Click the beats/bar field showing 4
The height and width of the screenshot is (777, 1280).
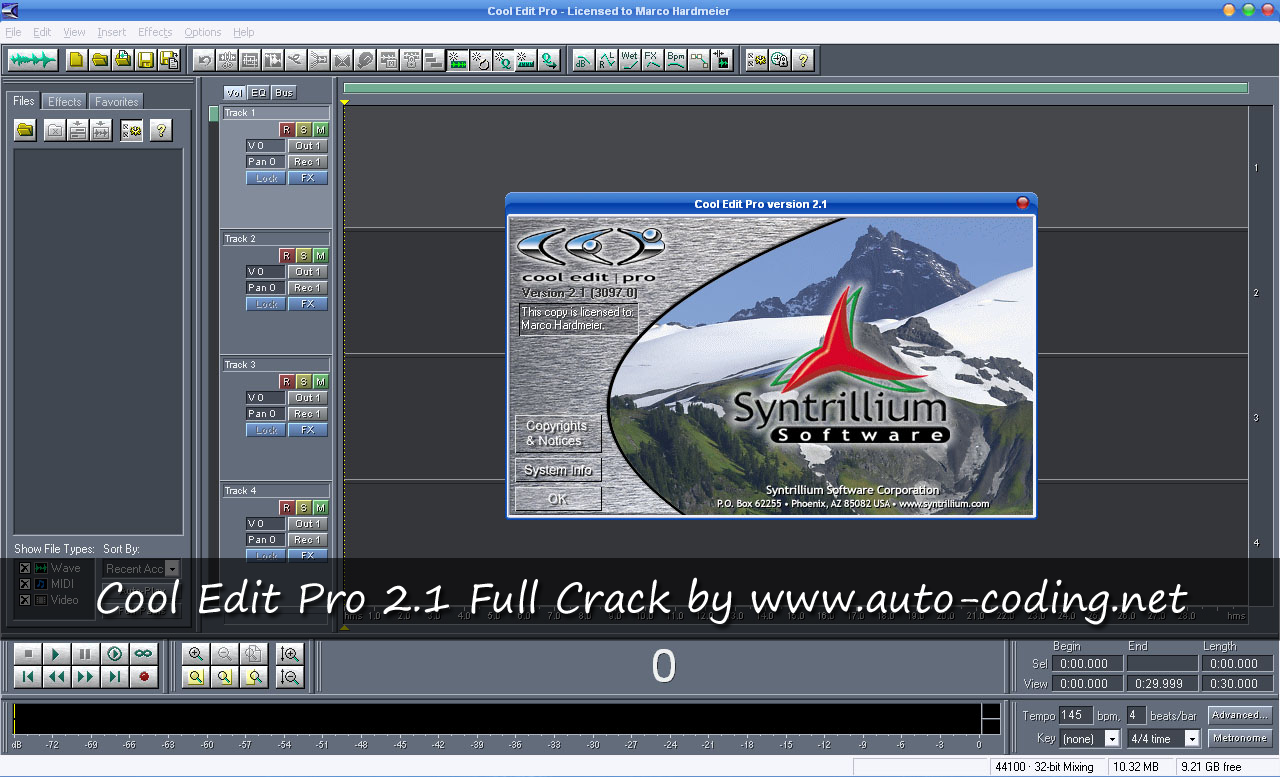pos(1136,715)
